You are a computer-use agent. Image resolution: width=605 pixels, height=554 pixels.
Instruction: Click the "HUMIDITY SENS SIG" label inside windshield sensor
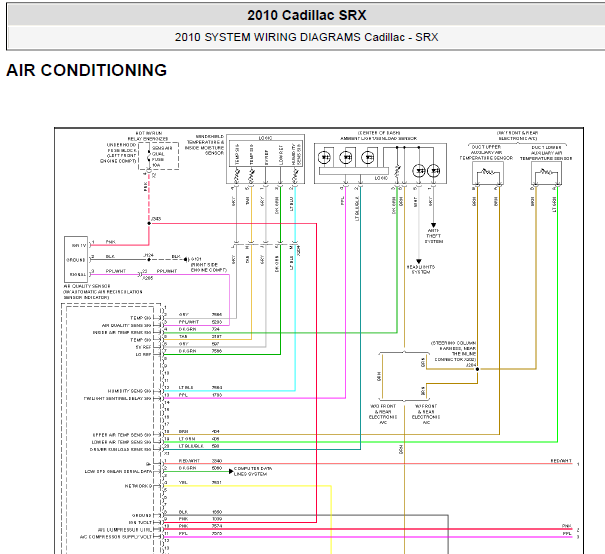click(296, 154)
